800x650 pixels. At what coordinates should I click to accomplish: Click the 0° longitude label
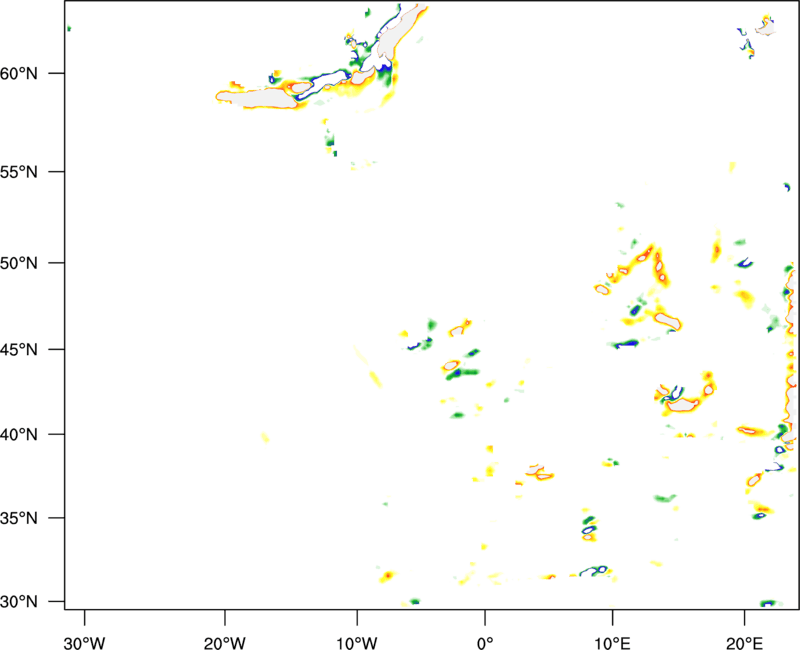point(485,643)
